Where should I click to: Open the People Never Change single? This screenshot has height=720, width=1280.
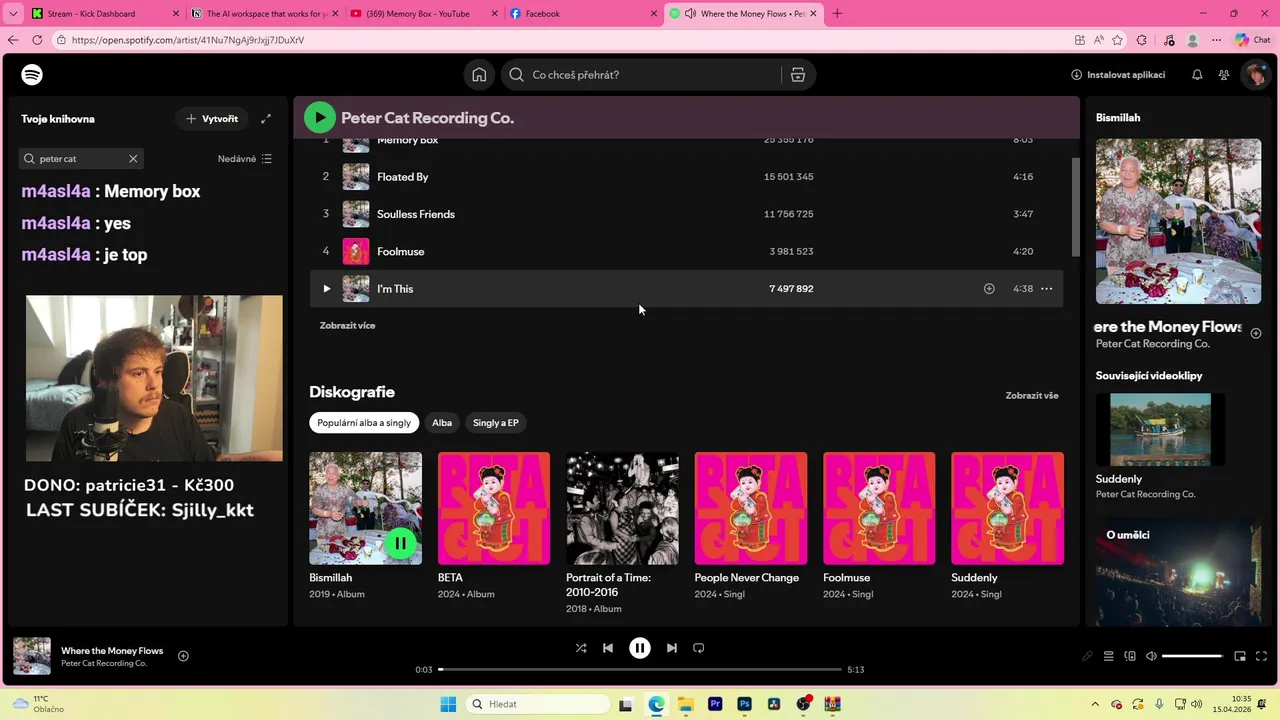pyautogui.click(x=751, y=508)
